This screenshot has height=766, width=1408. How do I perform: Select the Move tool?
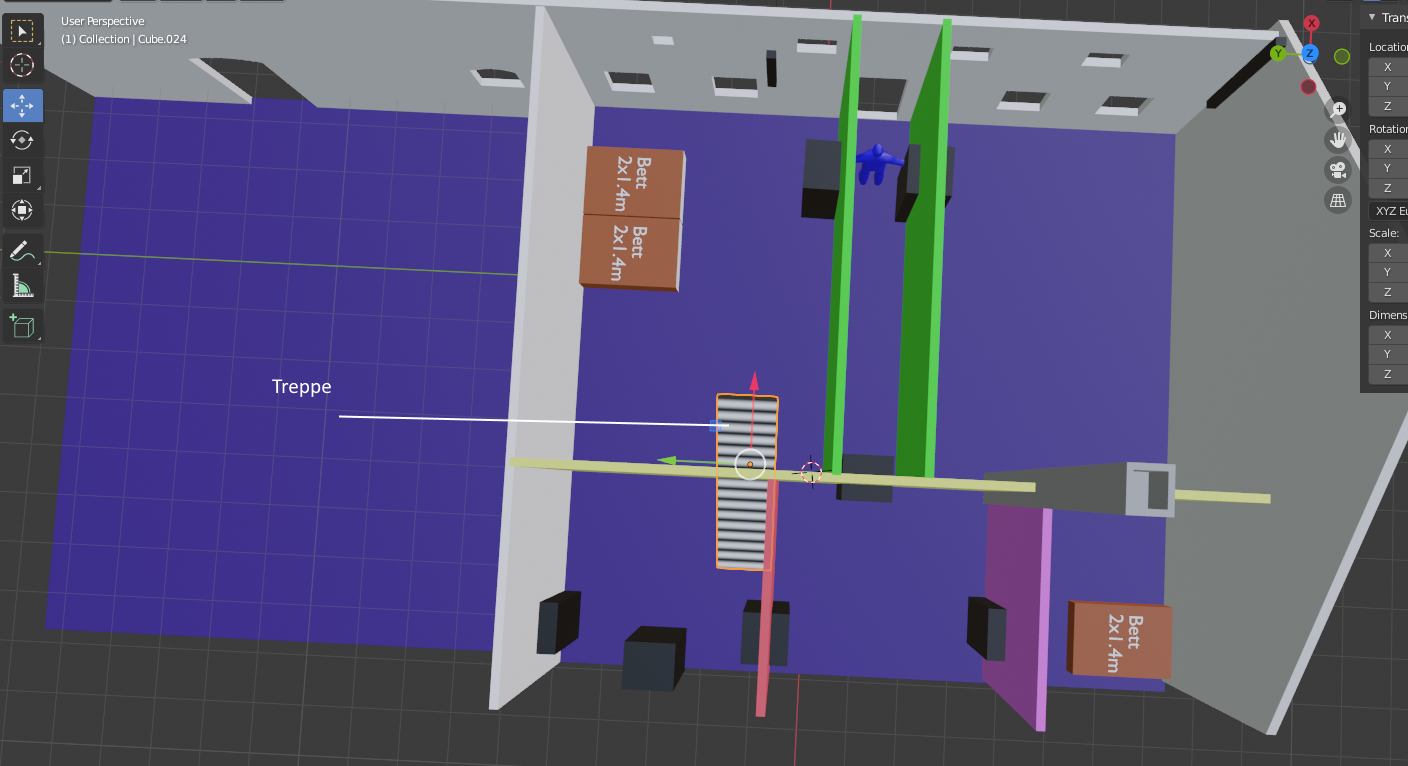click(x=22, y=105)
